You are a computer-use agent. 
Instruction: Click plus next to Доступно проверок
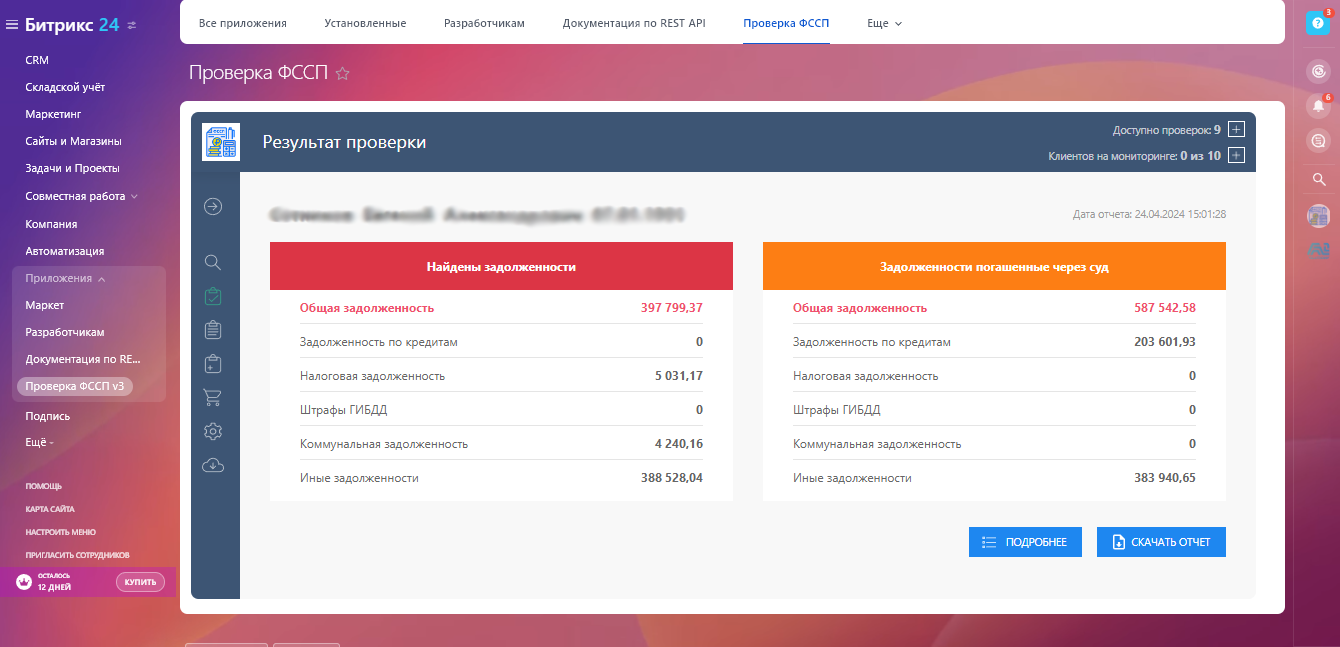click(1236, 129)
